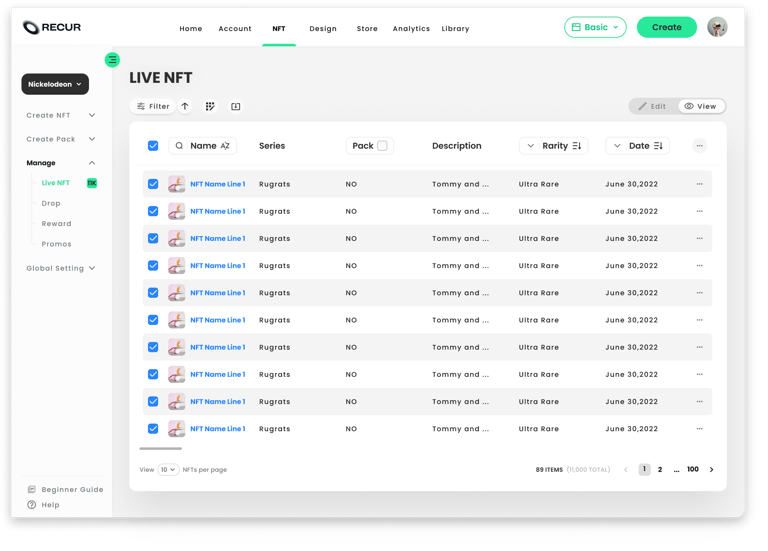Go to the Home tab

pos(191,28)
